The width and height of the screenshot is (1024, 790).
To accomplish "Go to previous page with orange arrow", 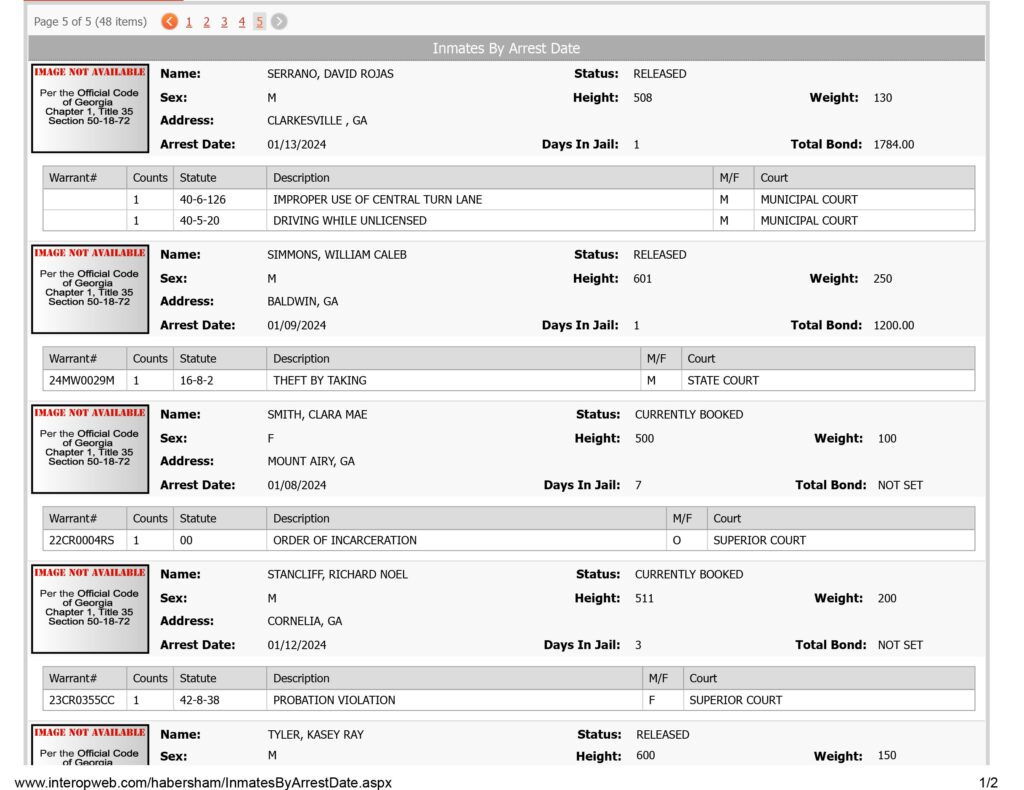I will 169,22.
